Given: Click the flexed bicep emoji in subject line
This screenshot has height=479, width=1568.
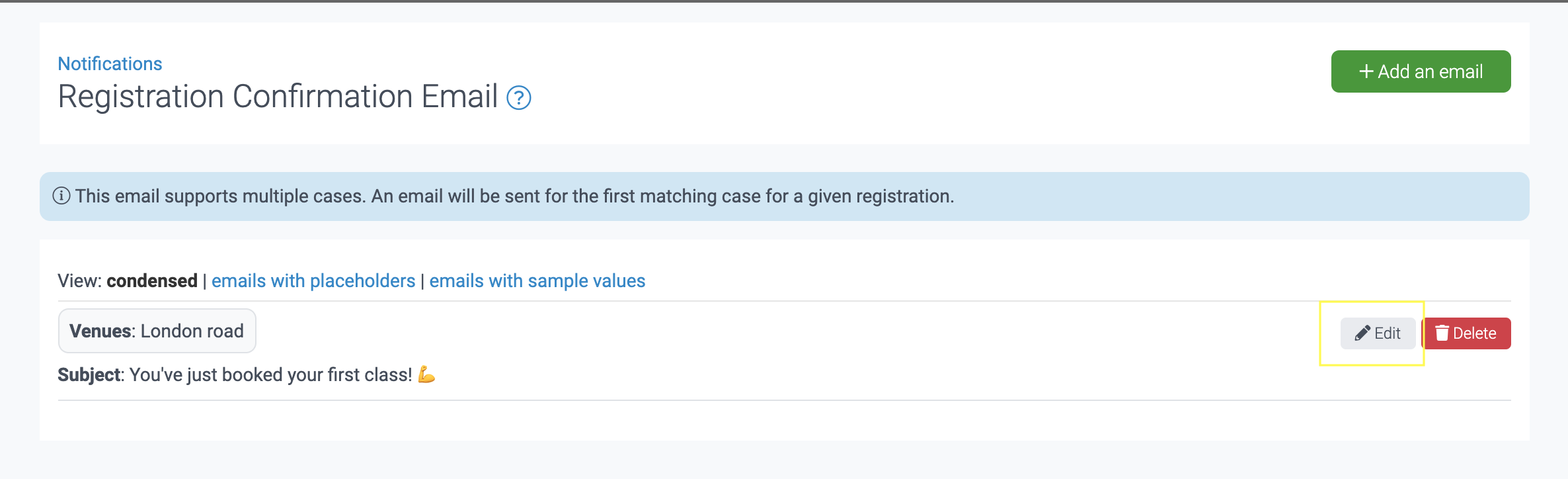Looking at the screenshot, I should tap(426, 374).
